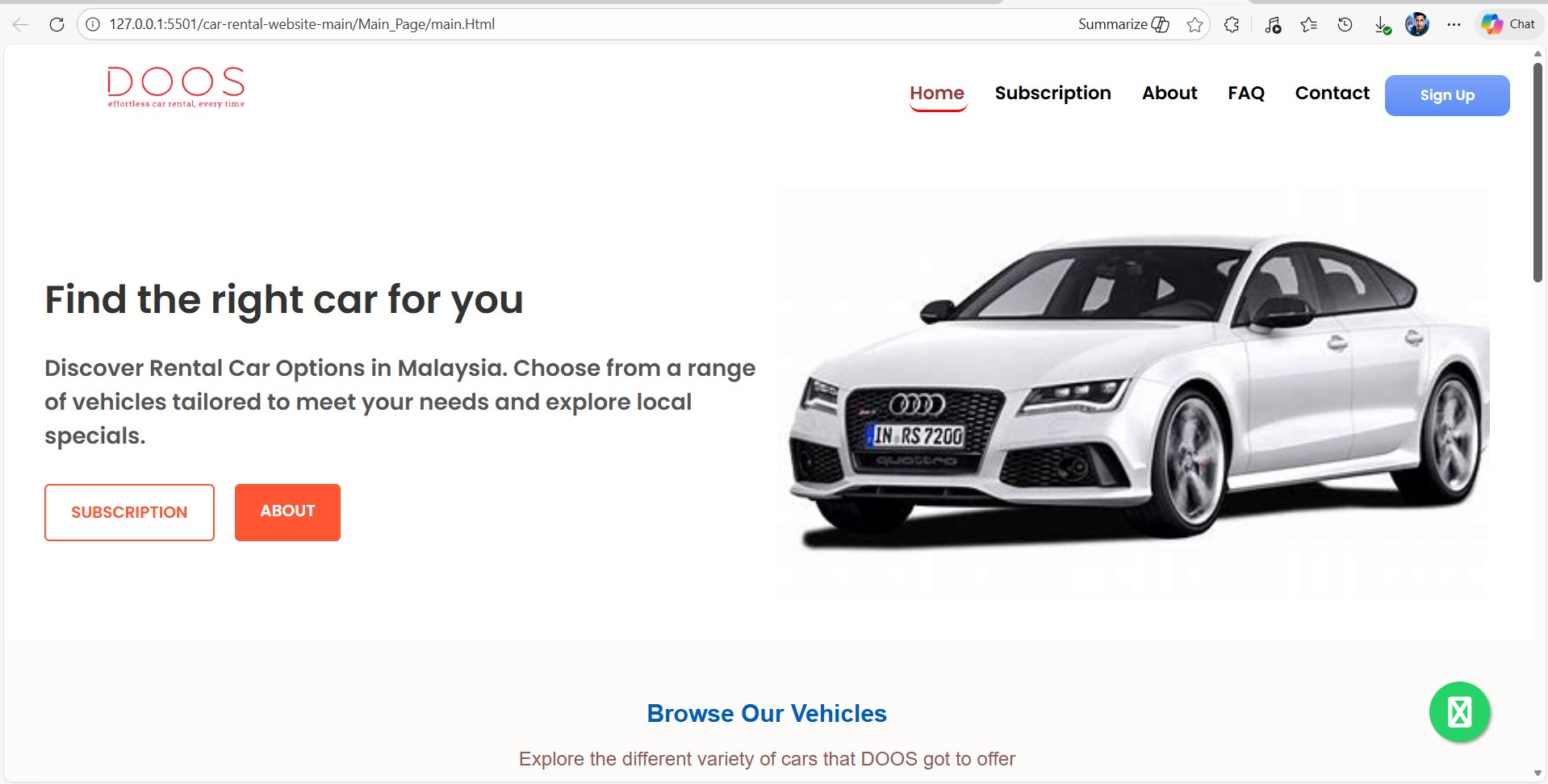This screenshot has height=784, width=1548.
Task: Click the orange ABOUT button
Action: coord(287,512)
